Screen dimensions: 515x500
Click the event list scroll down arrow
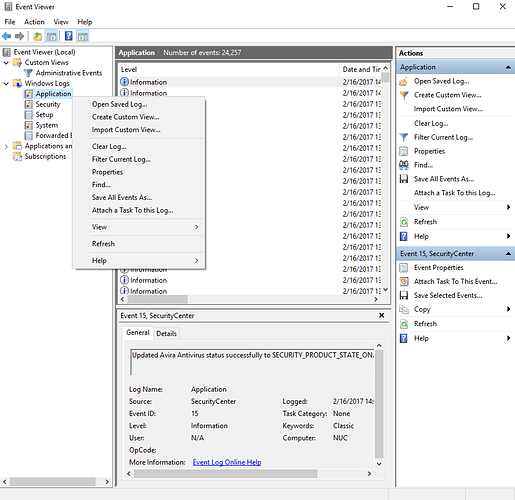click(386, 290)
